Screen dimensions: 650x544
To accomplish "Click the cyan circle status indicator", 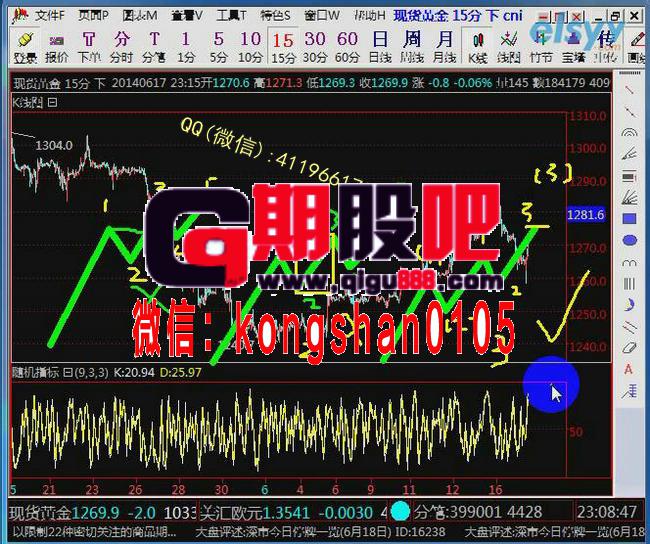I will point(400,511).
